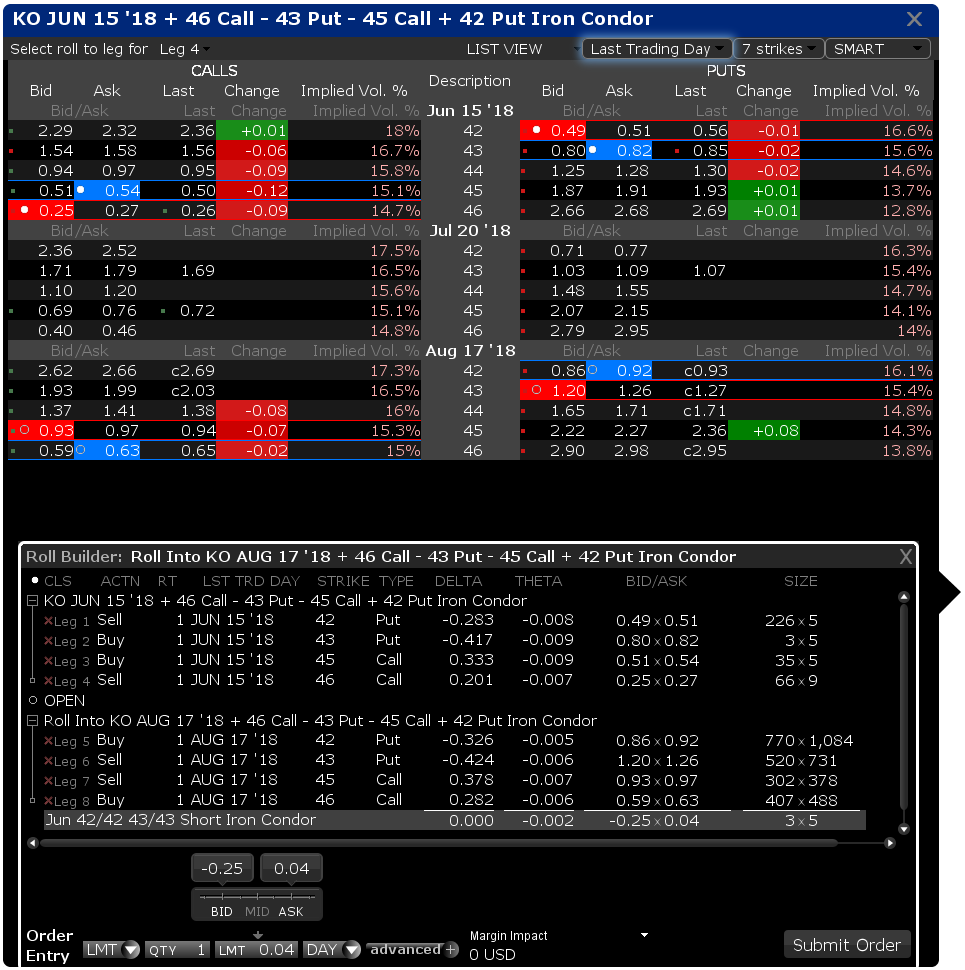The image size is (965, 970).
Task: Click the advanced plus icon
Action: [451, 949]
